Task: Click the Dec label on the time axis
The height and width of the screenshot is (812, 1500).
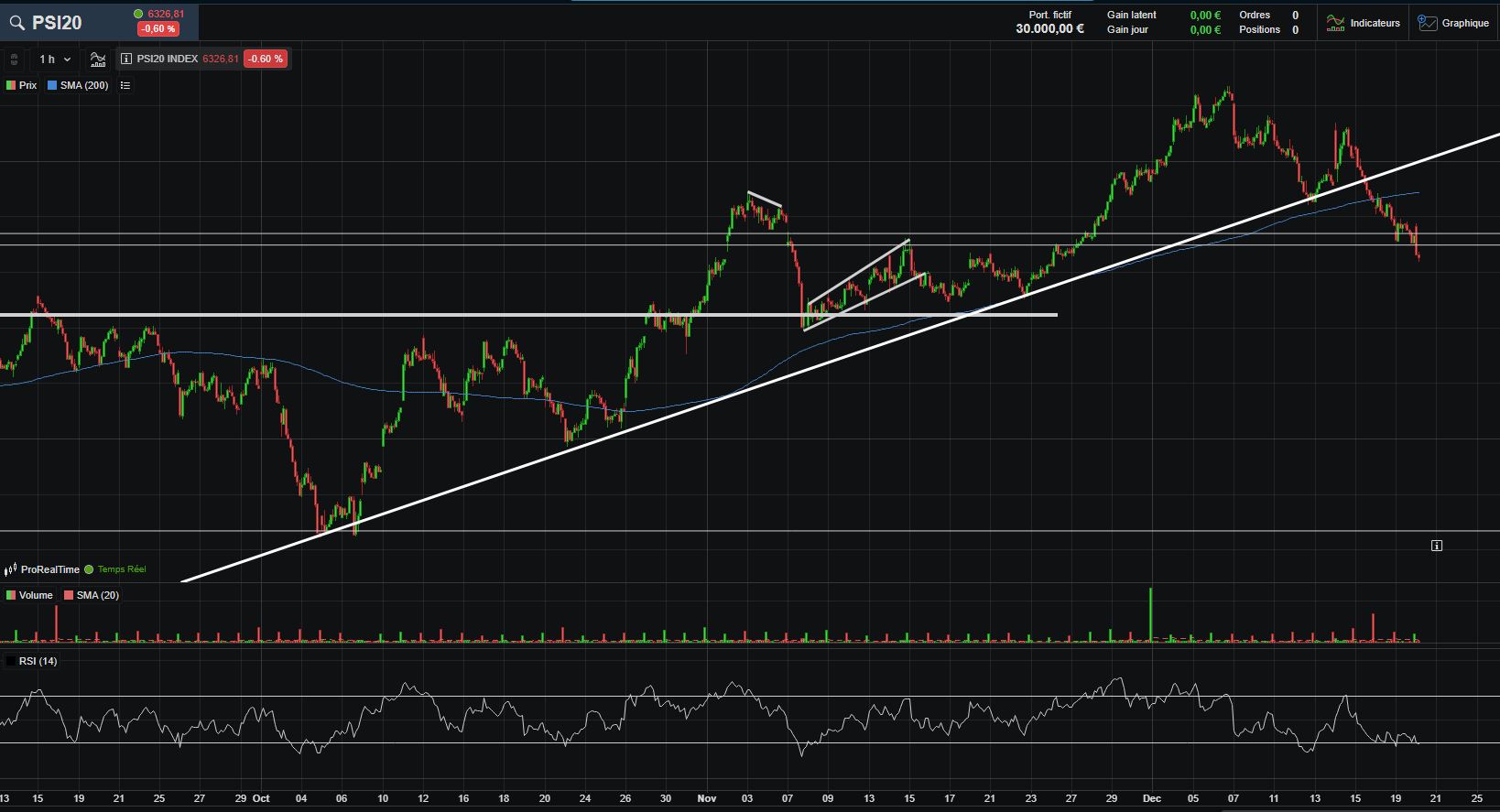Action: (1152, 798)
